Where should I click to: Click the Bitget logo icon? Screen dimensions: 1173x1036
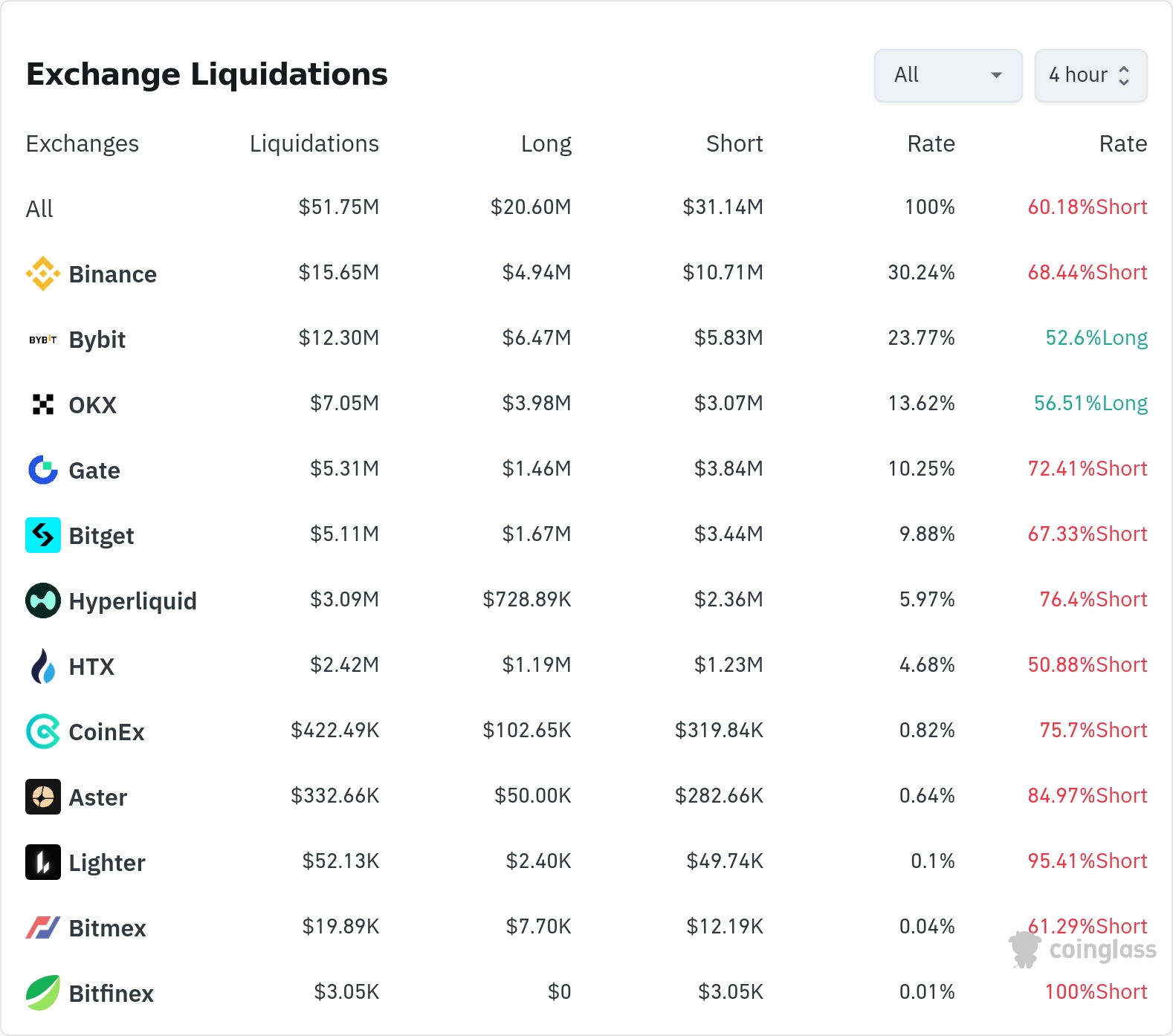click(x=42, y=535)
